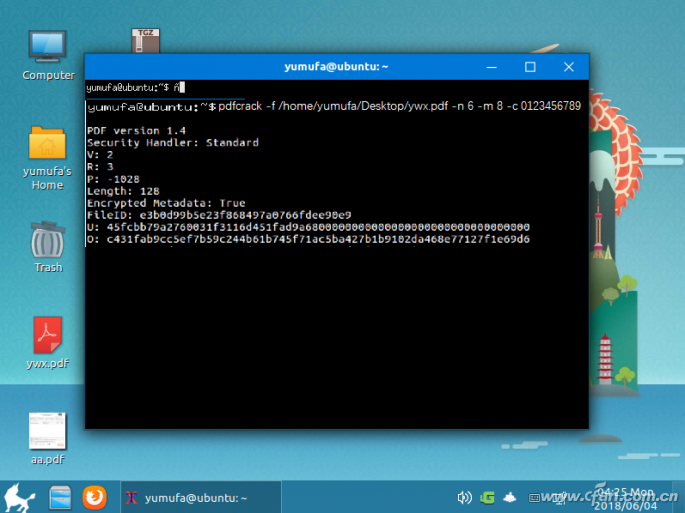Click the pdfcrack command line text
Screen dimensions: 685x513
click(x=398, y=106)
